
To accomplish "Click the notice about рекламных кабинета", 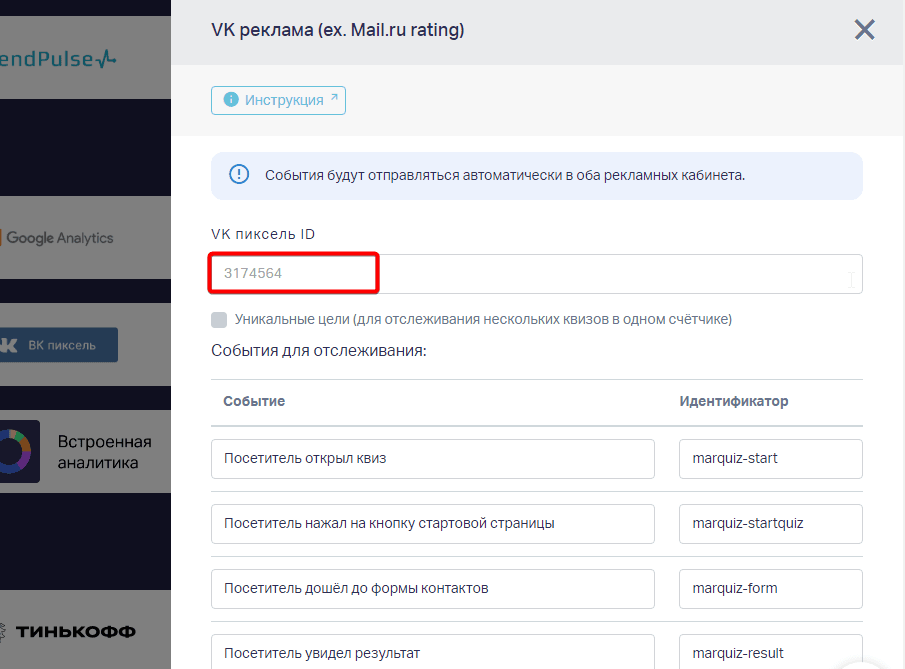I will [537, 176].
